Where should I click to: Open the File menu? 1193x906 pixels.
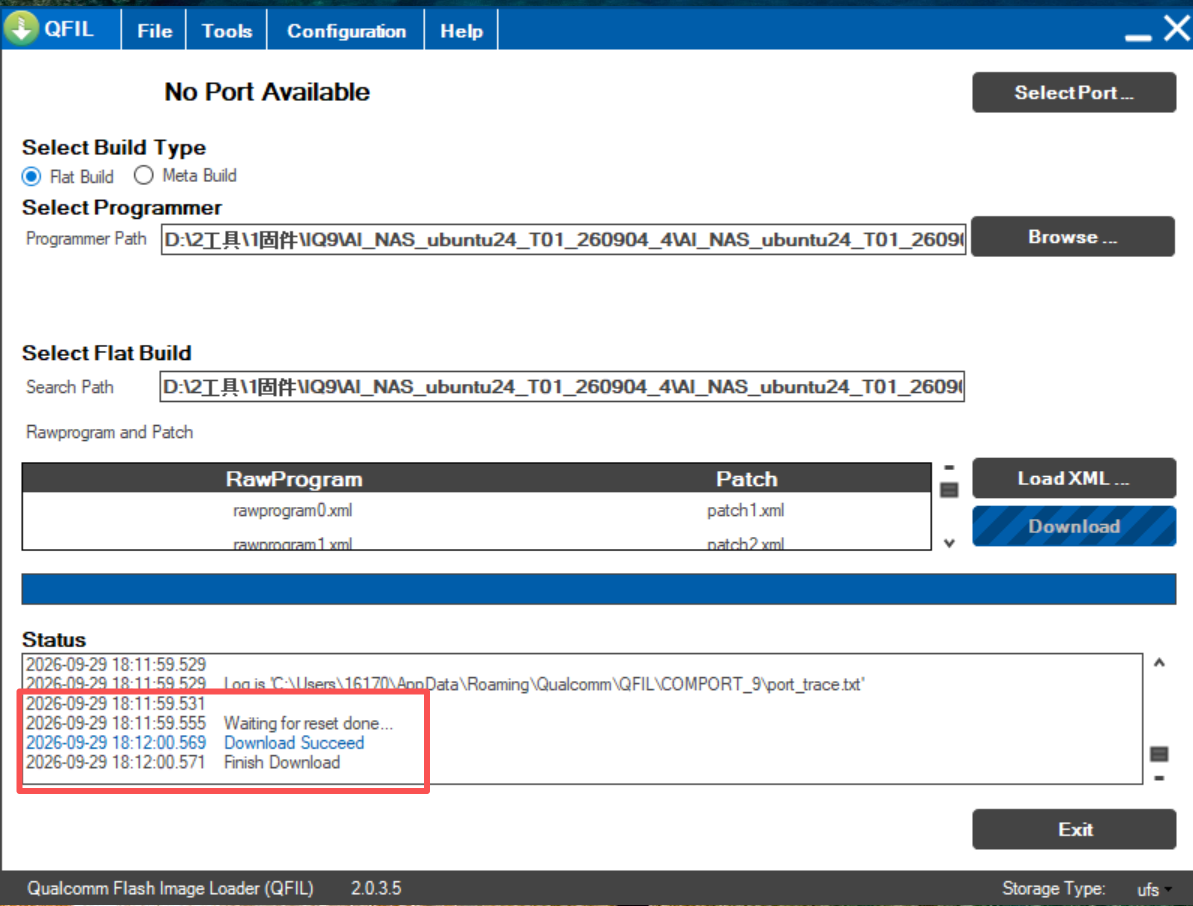point(154,30)
